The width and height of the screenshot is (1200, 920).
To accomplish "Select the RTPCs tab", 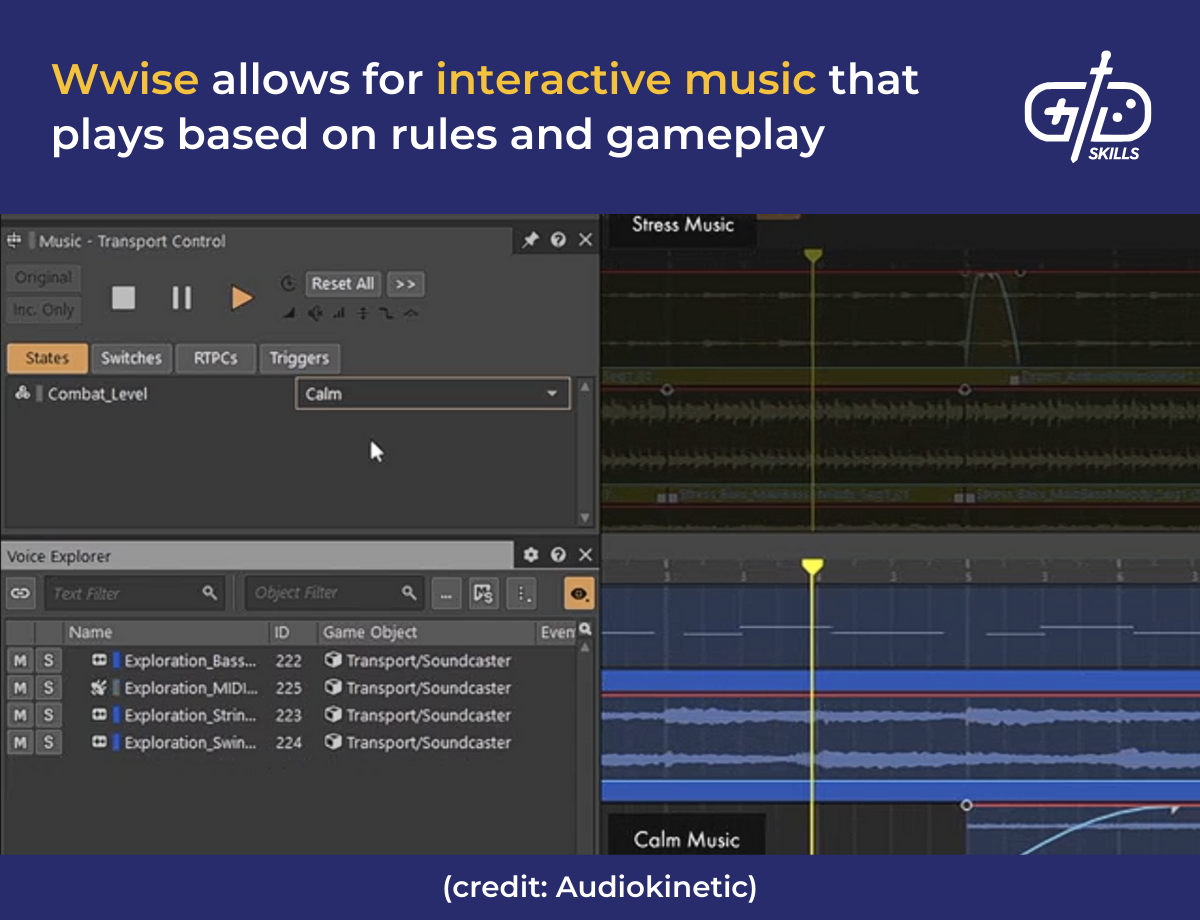I will 215,358.
